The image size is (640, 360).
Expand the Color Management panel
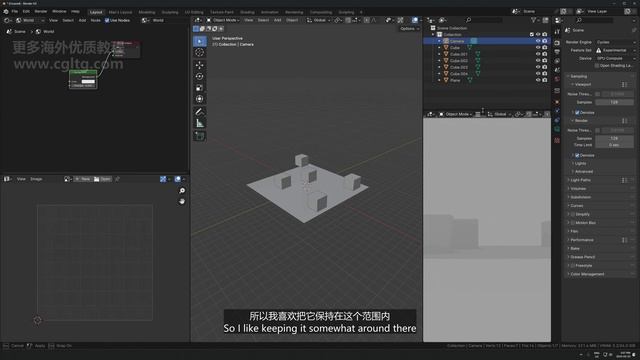pyautogui.click(x=587, y=274)
